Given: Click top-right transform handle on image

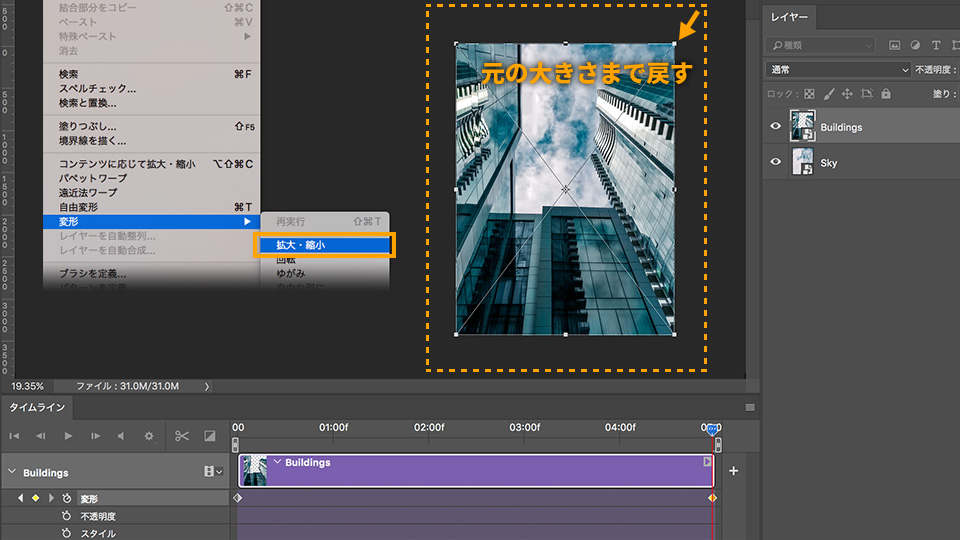Looking at the screenshot, I should 675,43.
